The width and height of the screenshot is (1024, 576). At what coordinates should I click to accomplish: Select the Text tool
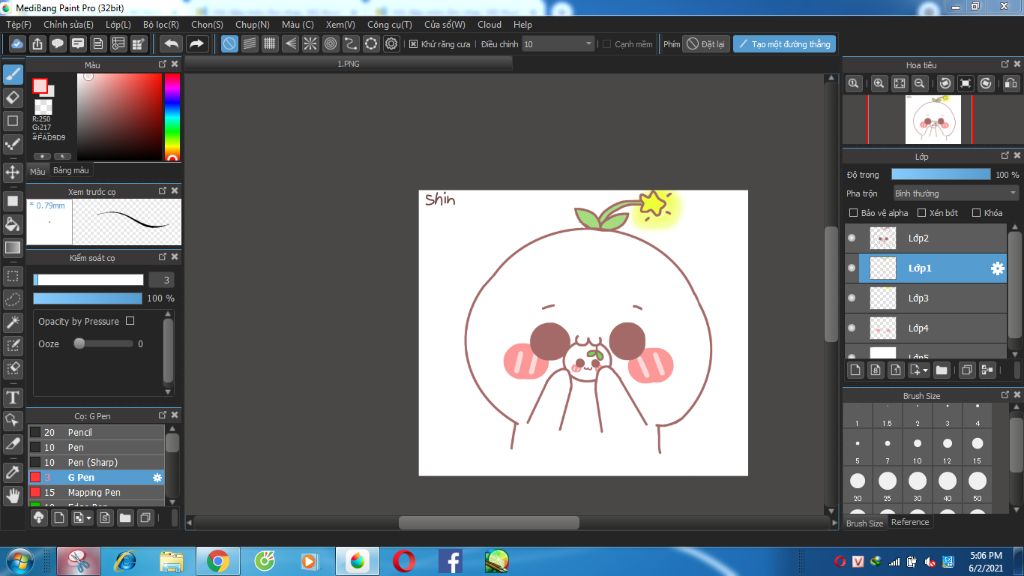click(13, 397)
